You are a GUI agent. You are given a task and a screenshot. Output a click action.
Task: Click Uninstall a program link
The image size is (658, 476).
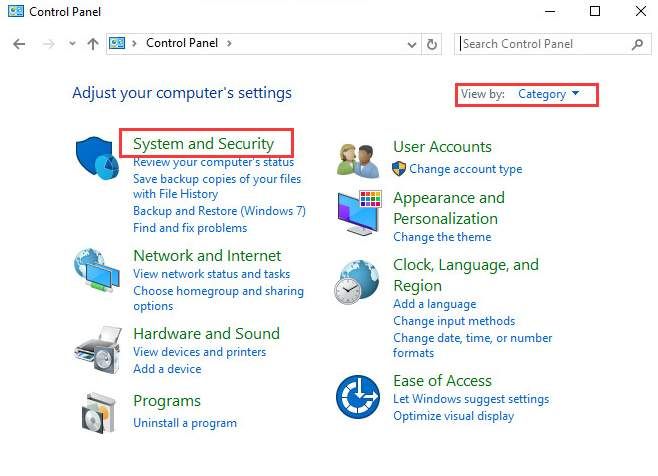[x=185, y=423]
